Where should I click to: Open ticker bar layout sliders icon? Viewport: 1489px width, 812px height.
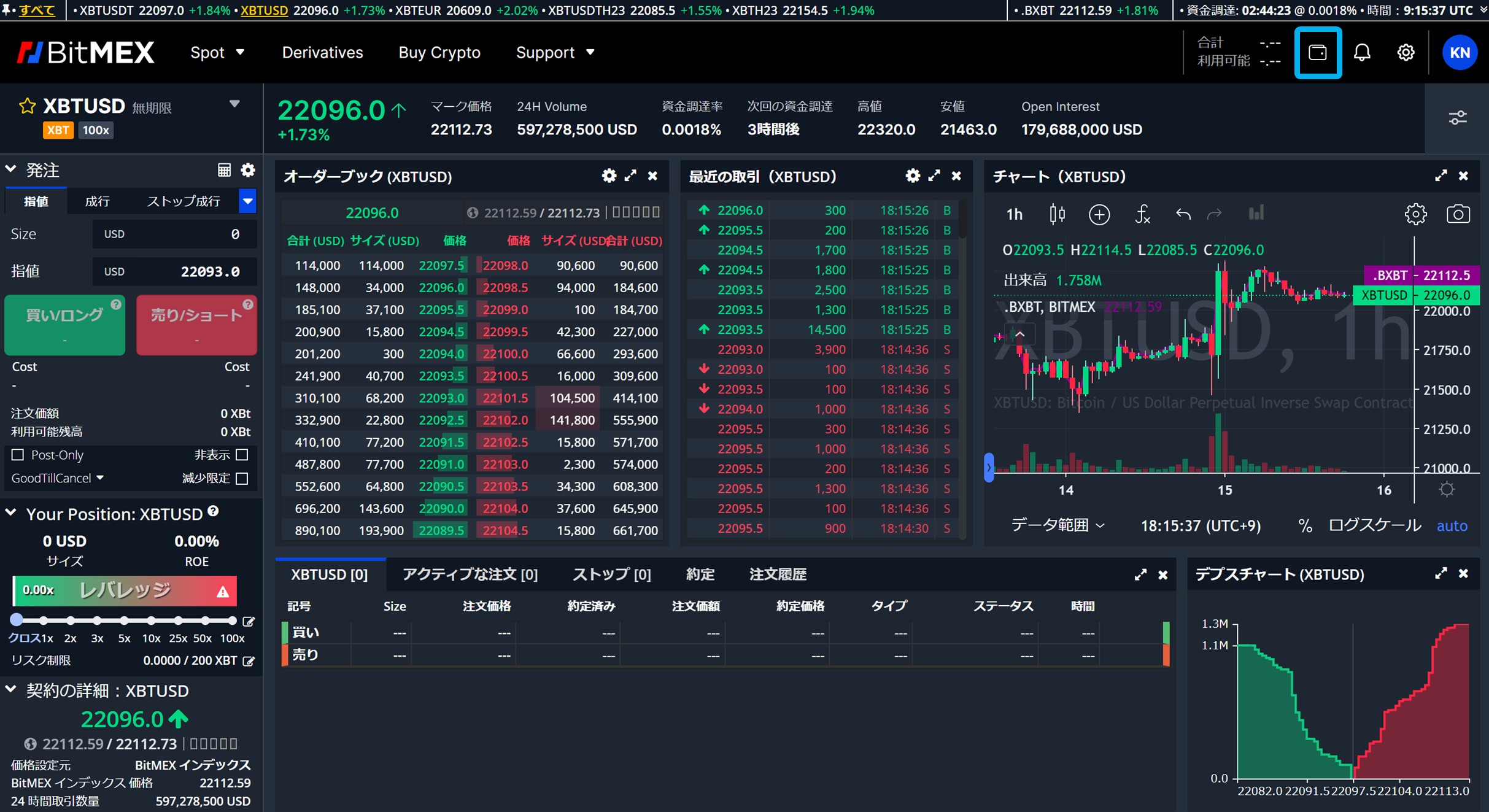[1458, 118]
